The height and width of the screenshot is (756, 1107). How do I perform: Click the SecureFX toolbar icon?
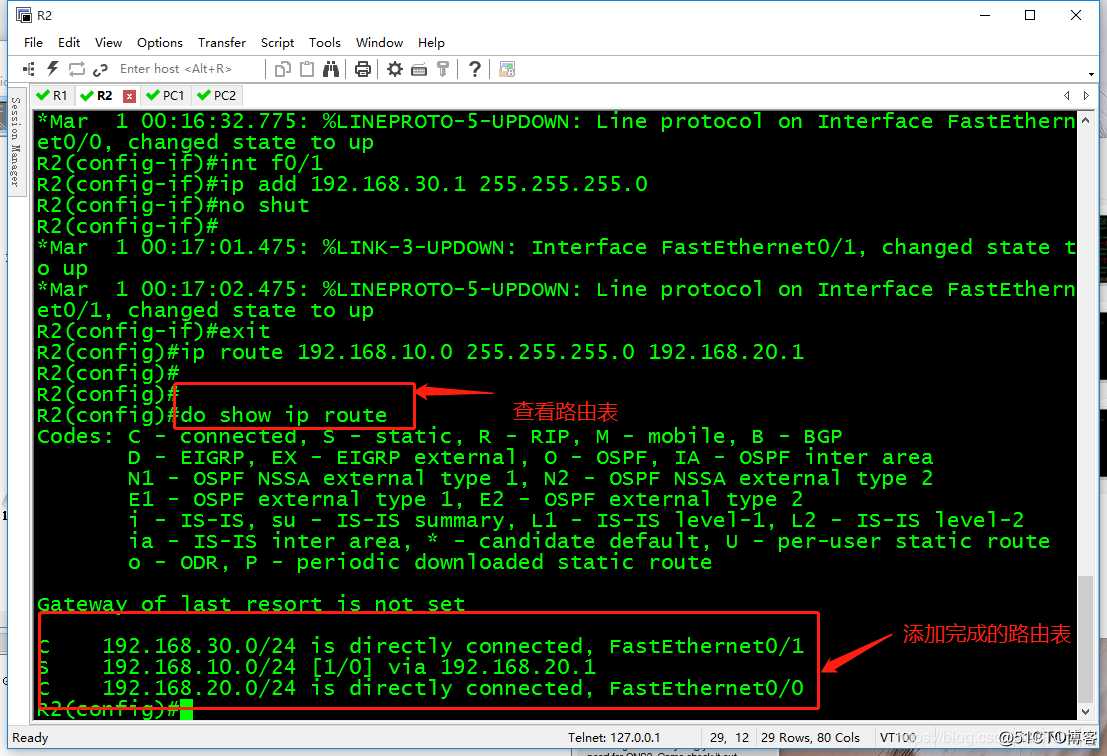507,68
